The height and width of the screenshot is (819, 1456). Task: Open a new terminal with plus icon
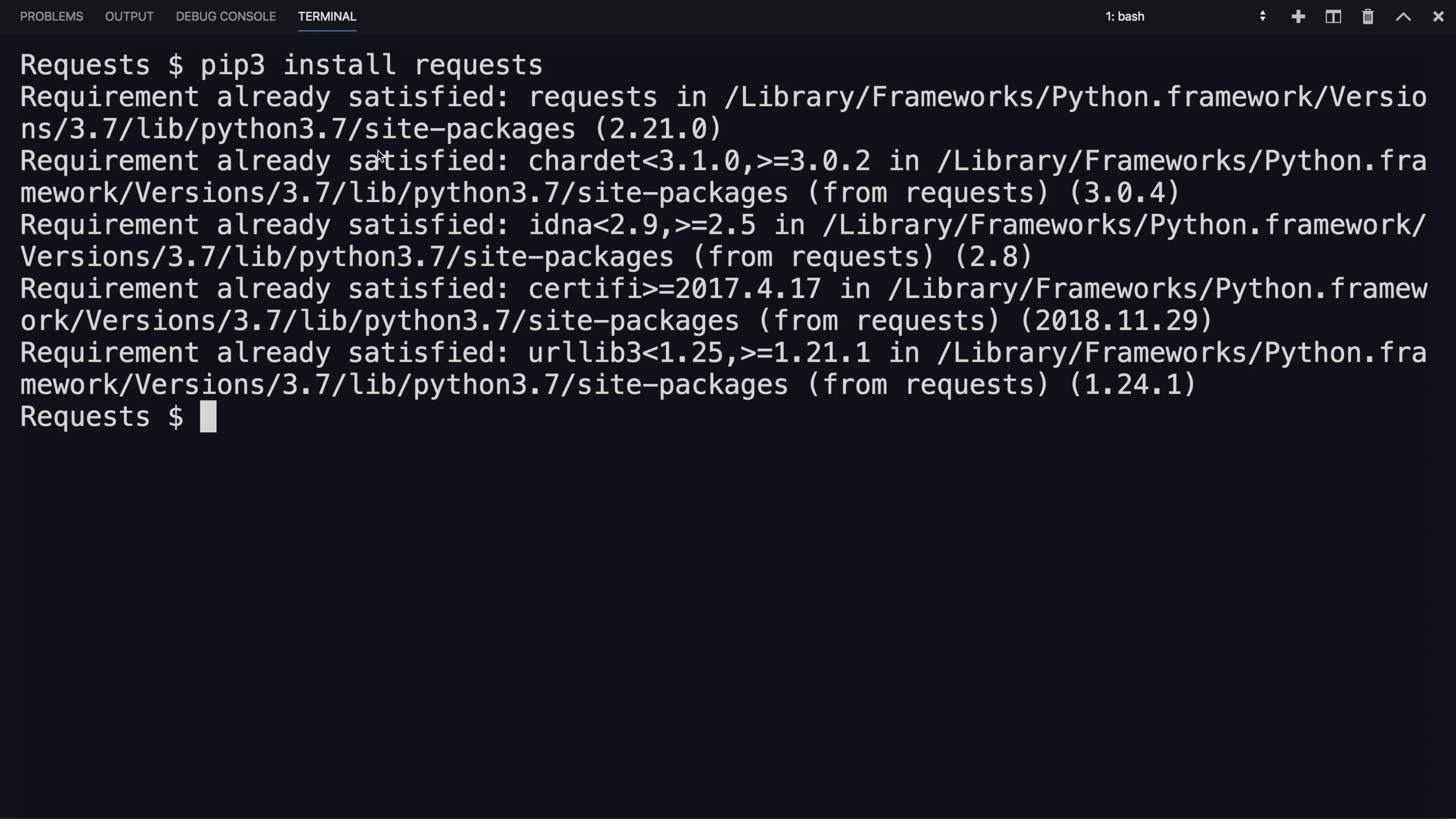click(x=1298, y=16)
